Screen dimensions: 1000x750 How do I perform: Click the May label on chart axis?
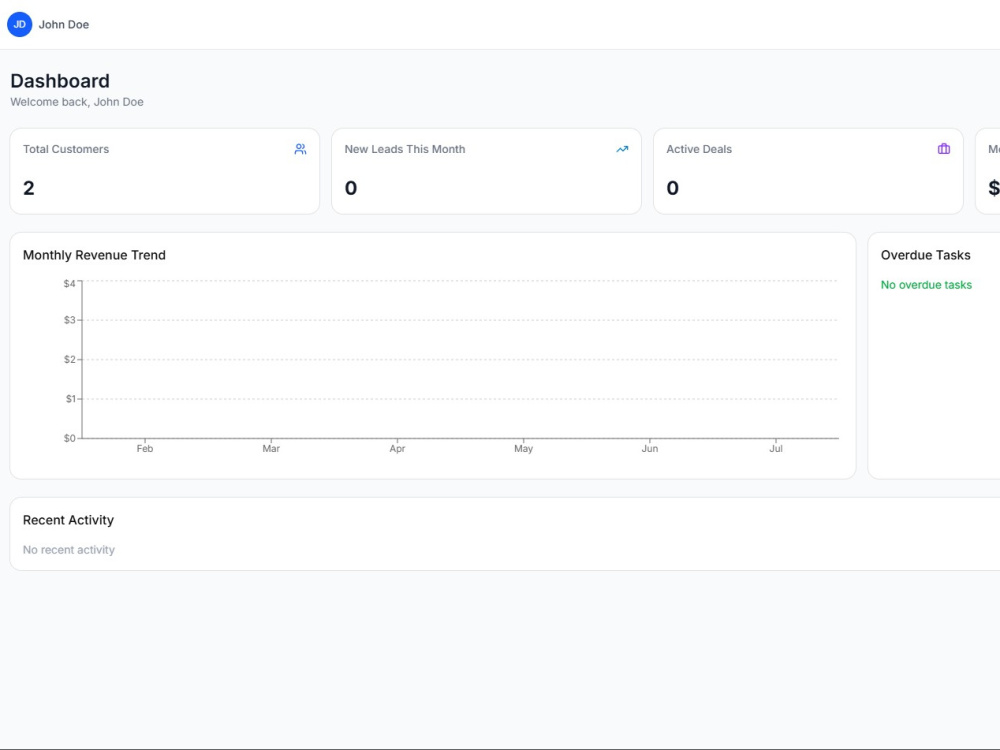click(x=524, y=449)
